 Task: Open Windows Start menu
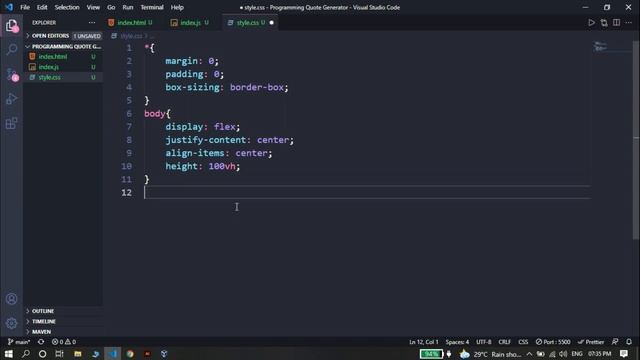[x=9, y=354]
